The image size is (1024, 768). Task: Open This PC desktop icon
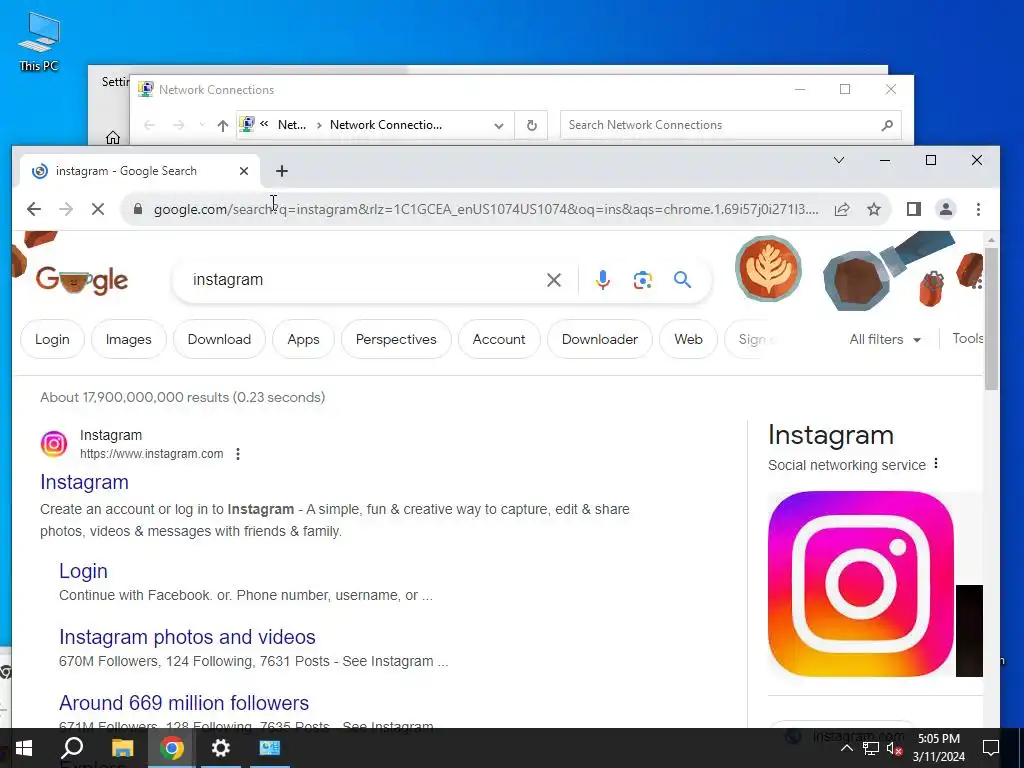tap(39, 42)
